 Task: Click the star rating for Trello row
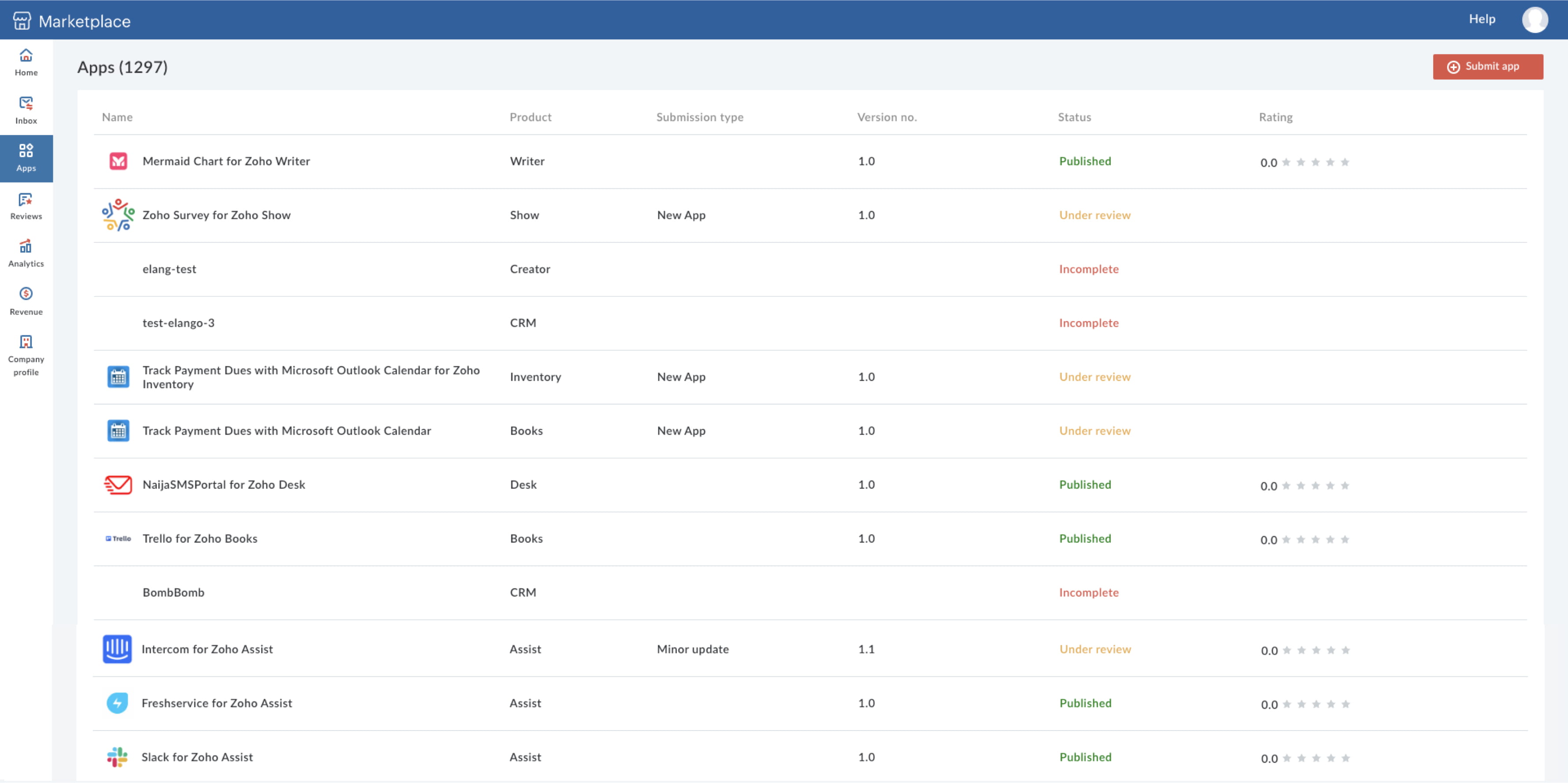pos(1316,539)
